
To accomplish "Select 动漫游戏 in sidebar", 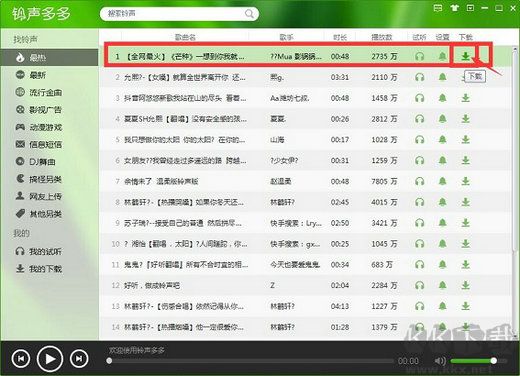I will tap(49, 127).
